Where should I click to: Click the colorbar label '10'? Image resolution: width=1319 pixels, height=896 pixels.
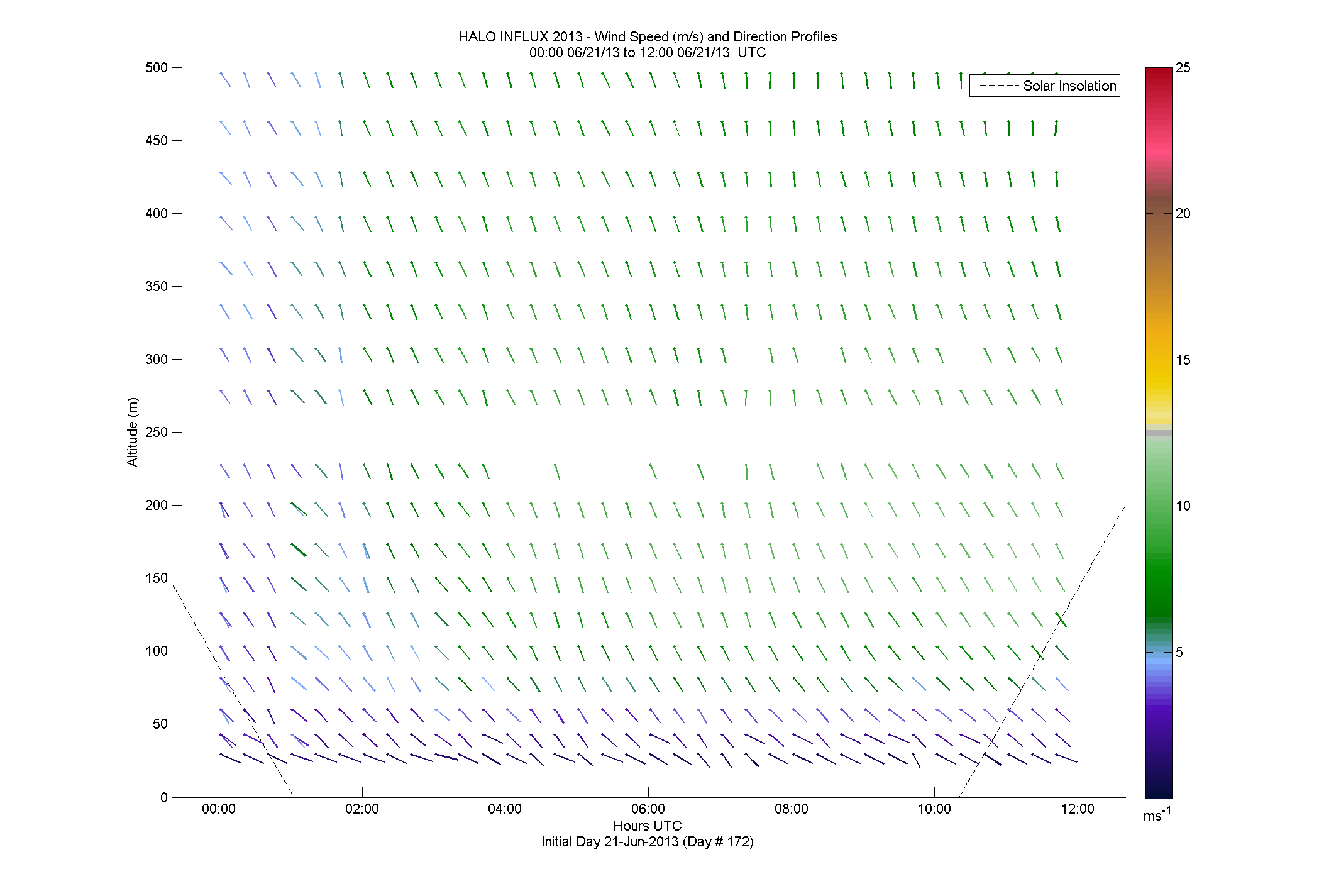(1183, 506)
